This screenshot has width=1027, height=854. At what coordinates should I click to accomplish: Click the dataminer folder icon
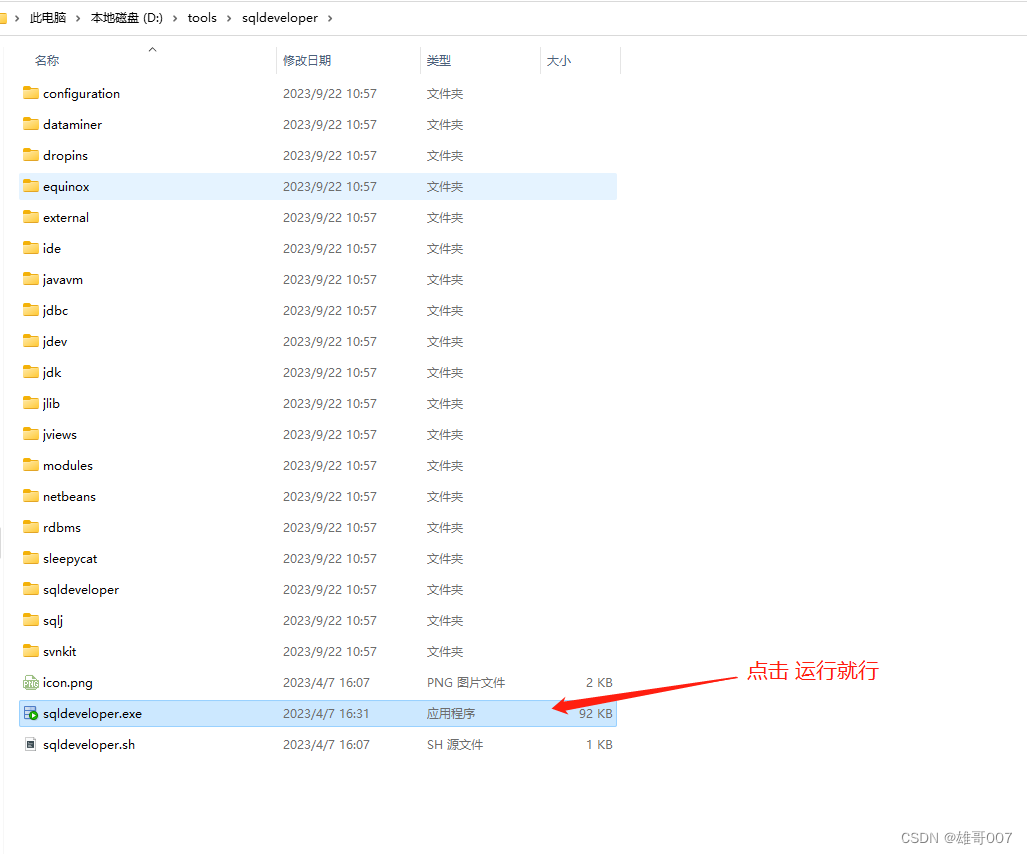click(31, 124)
